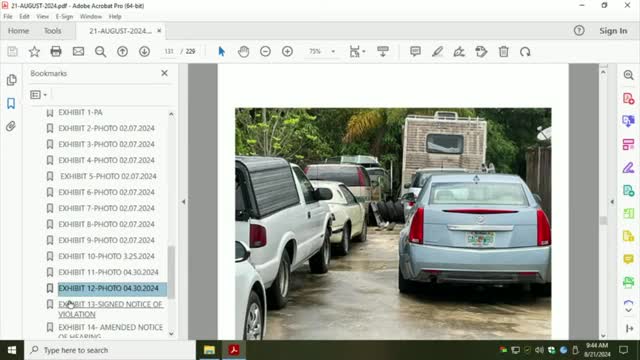
Task: Open the File menu
Action: [8, 16]
